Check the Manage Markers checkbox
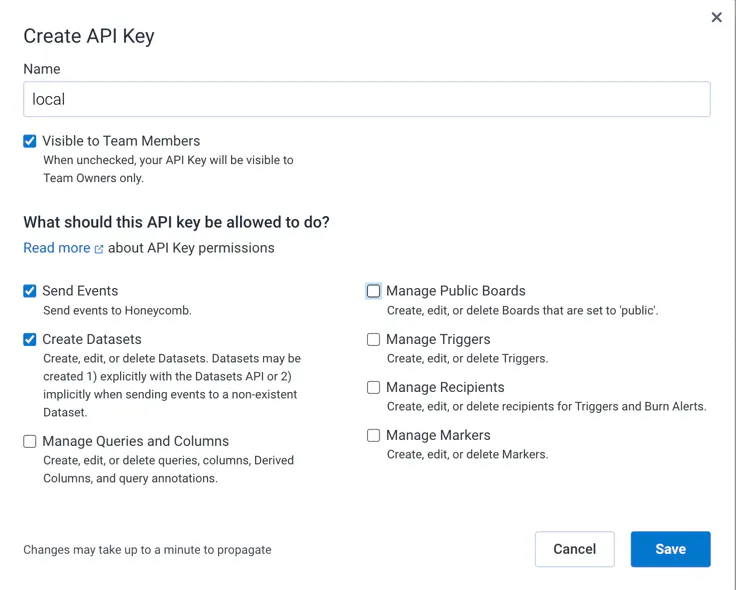 [x=373, y=435]
